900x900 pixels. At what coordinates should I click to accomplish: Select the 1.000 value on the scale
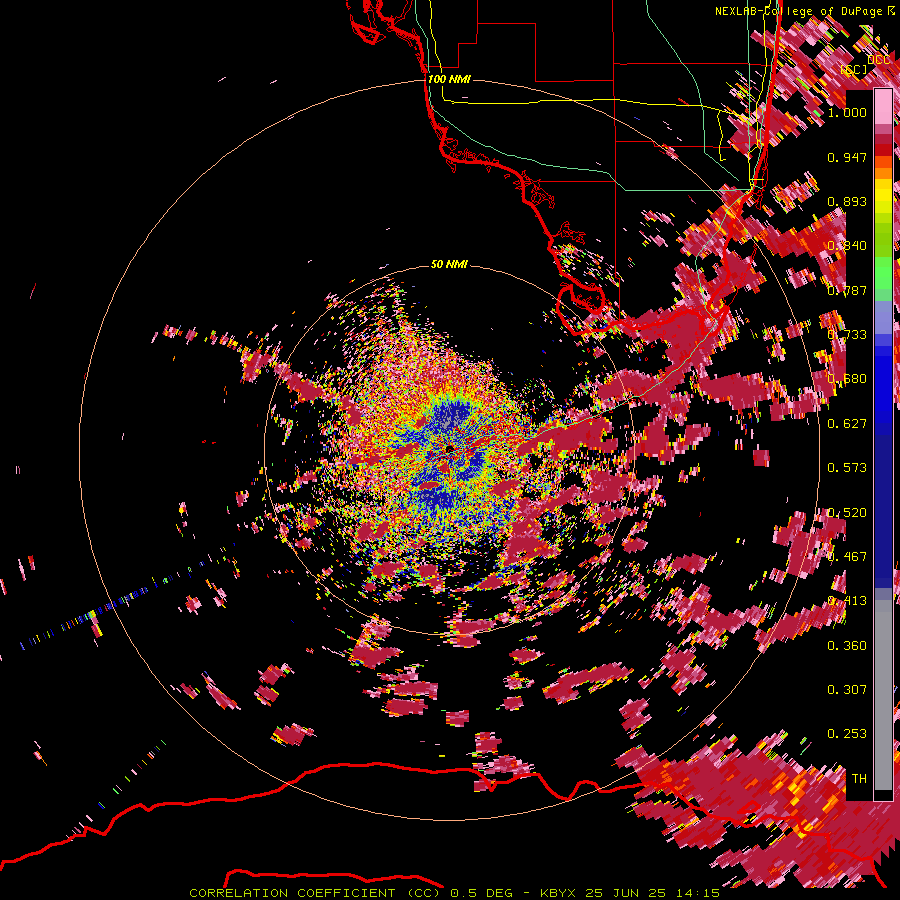847,112
